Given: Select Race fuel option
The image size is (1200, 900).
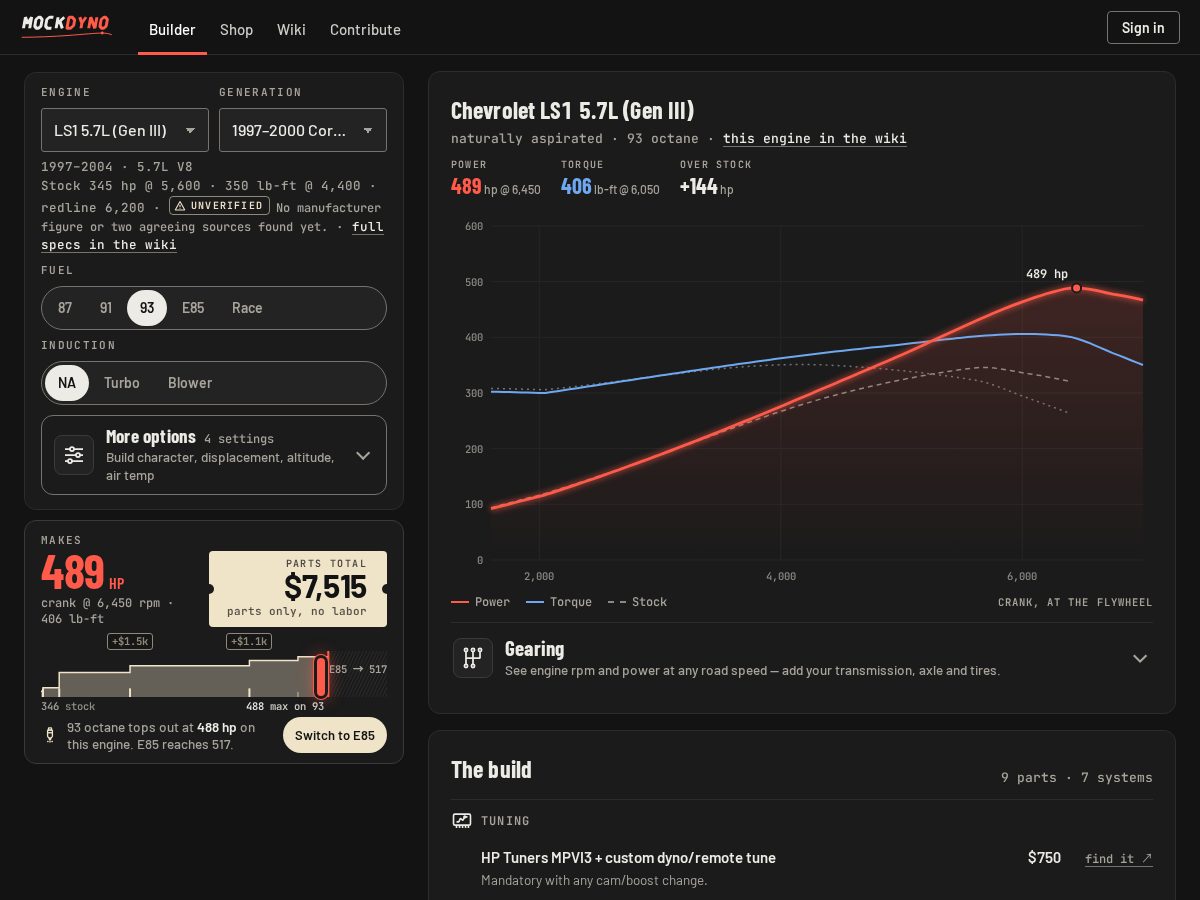Looking at the screenshot, I should point(247,308).
